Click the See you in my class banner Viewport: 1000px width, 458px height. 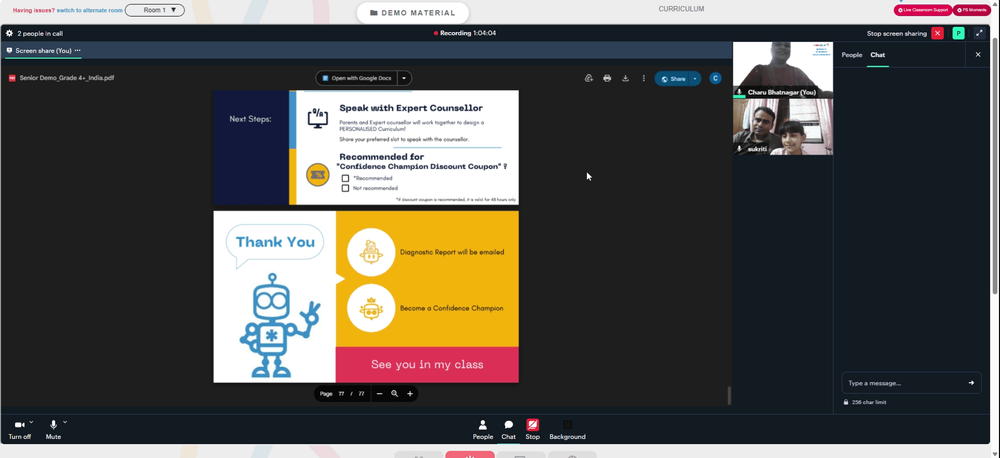click(427, 365)
